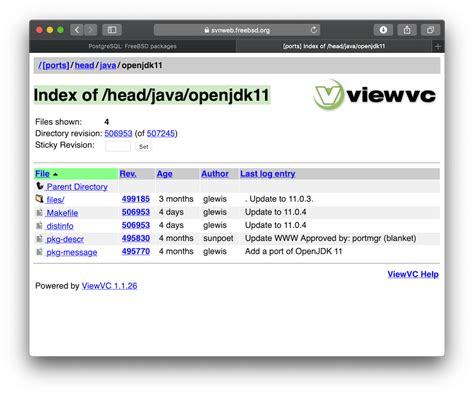Sort the listing by the Age column
This screenshot has width=474, height=395.
[x=165, y=174]
